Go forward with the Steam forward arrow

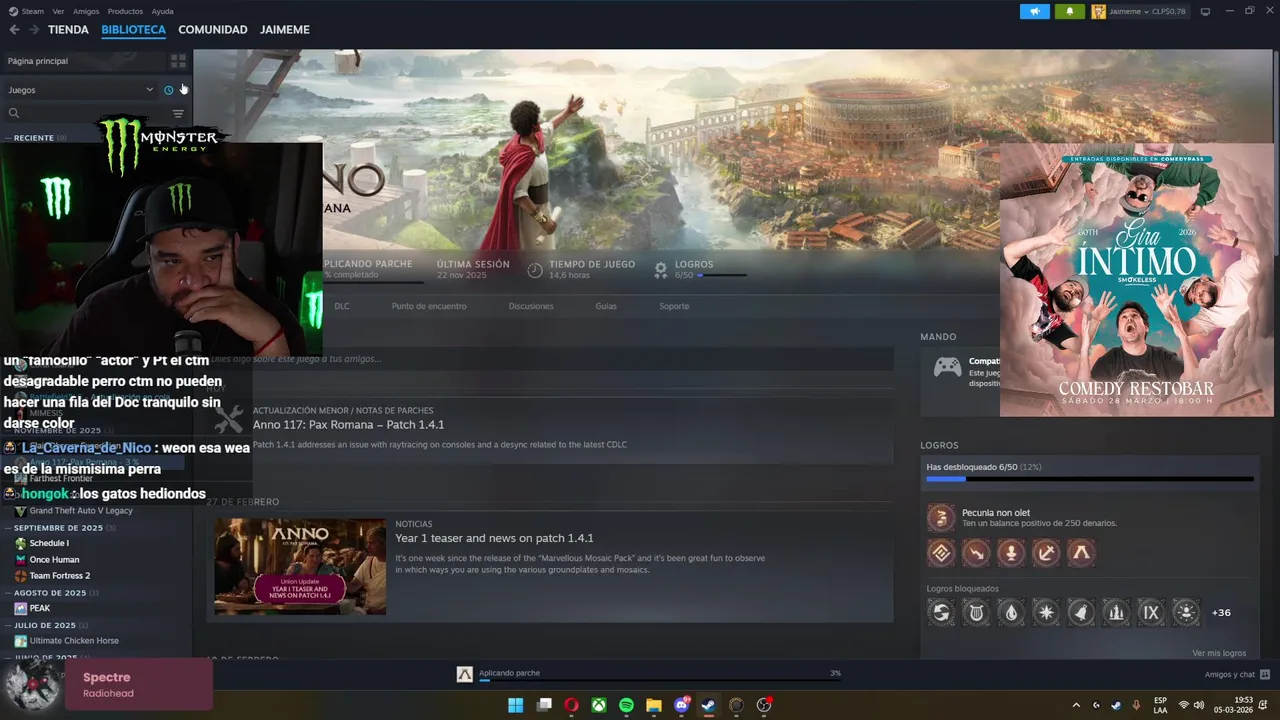[x=34, y=30]
